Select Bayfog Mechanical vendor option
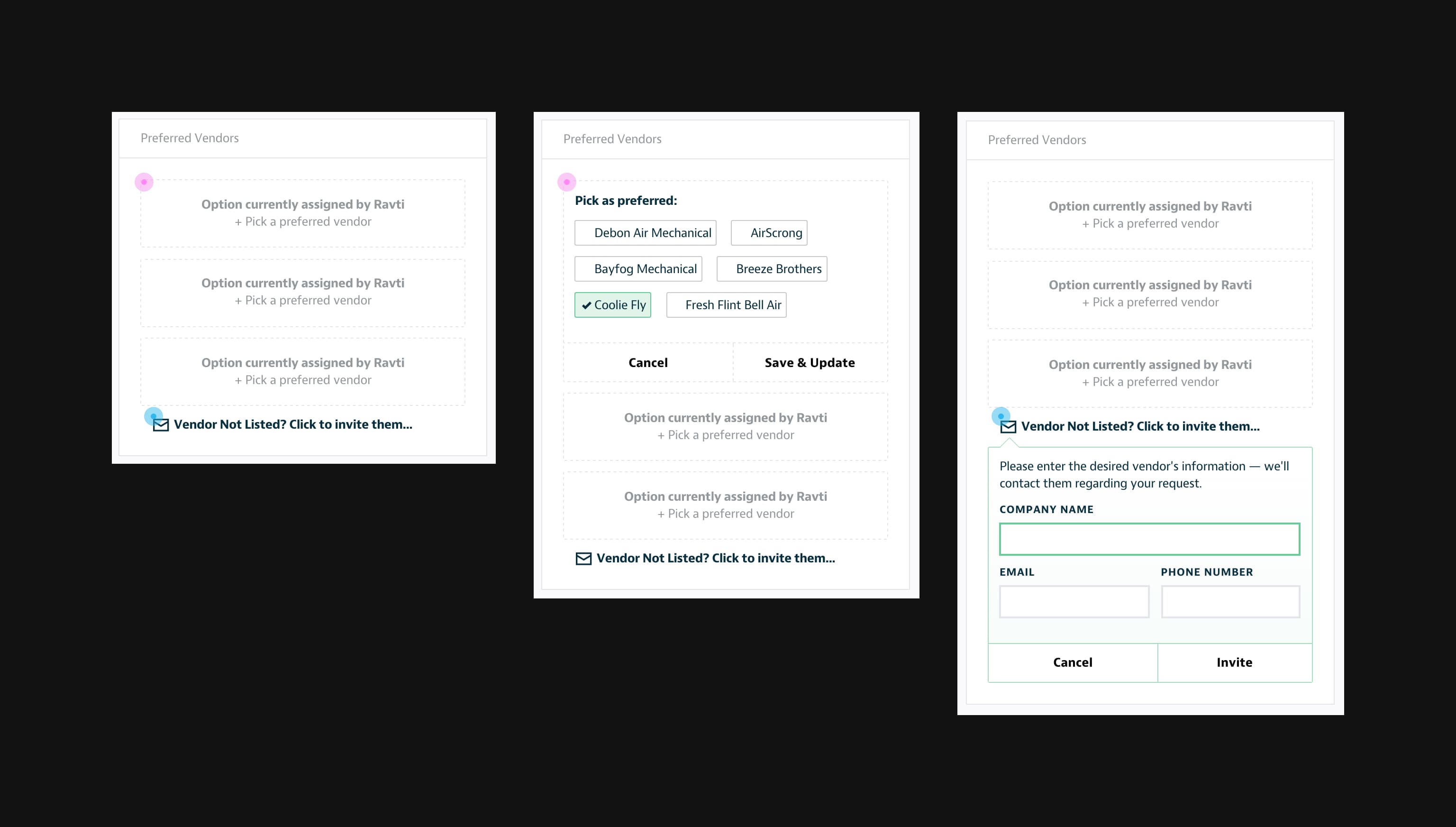The width and height of the screenshot is (1456, 827). (645, 268)
